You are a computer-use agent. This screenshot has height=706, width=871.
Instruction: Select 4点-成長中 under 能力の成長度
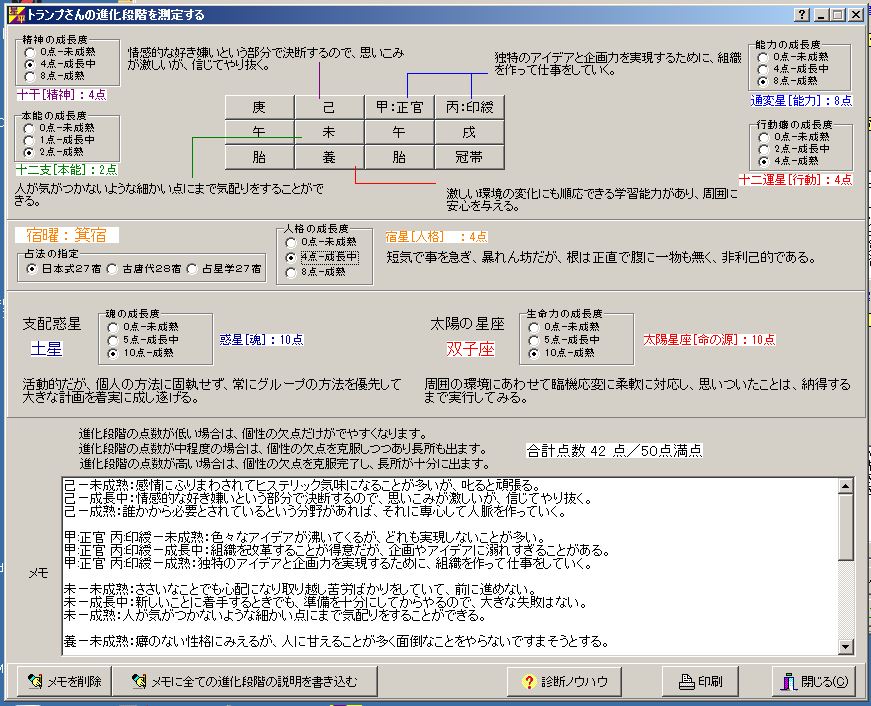(763, 69)
